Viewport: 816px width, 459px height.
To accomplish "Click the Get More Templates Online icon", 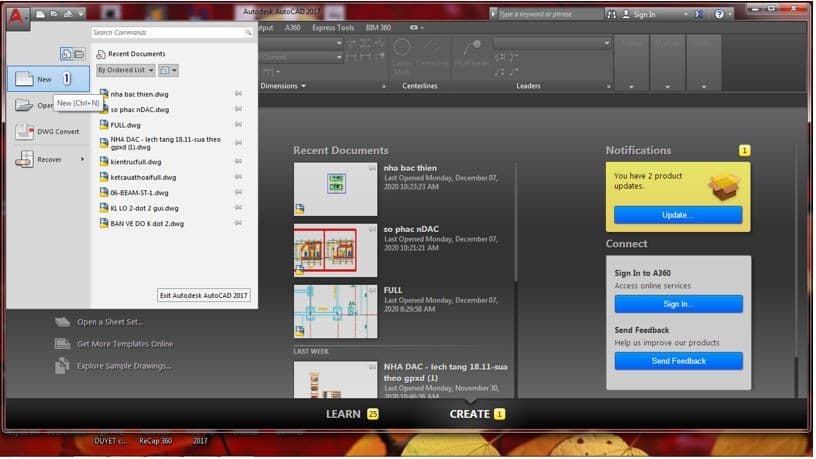I will coord(62,344).
